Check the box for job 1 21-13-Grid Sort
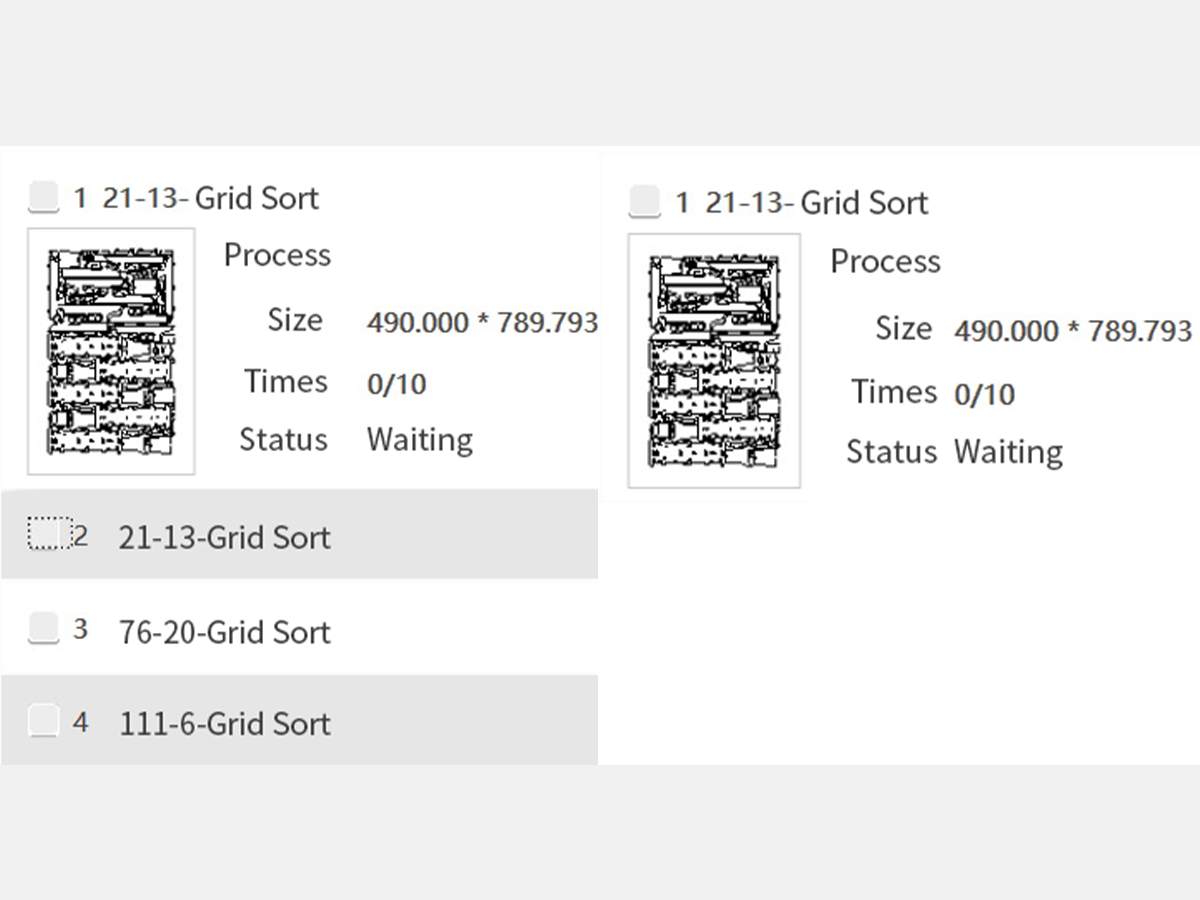This screenshot has height=900, width=1200. tap(43, 197)
